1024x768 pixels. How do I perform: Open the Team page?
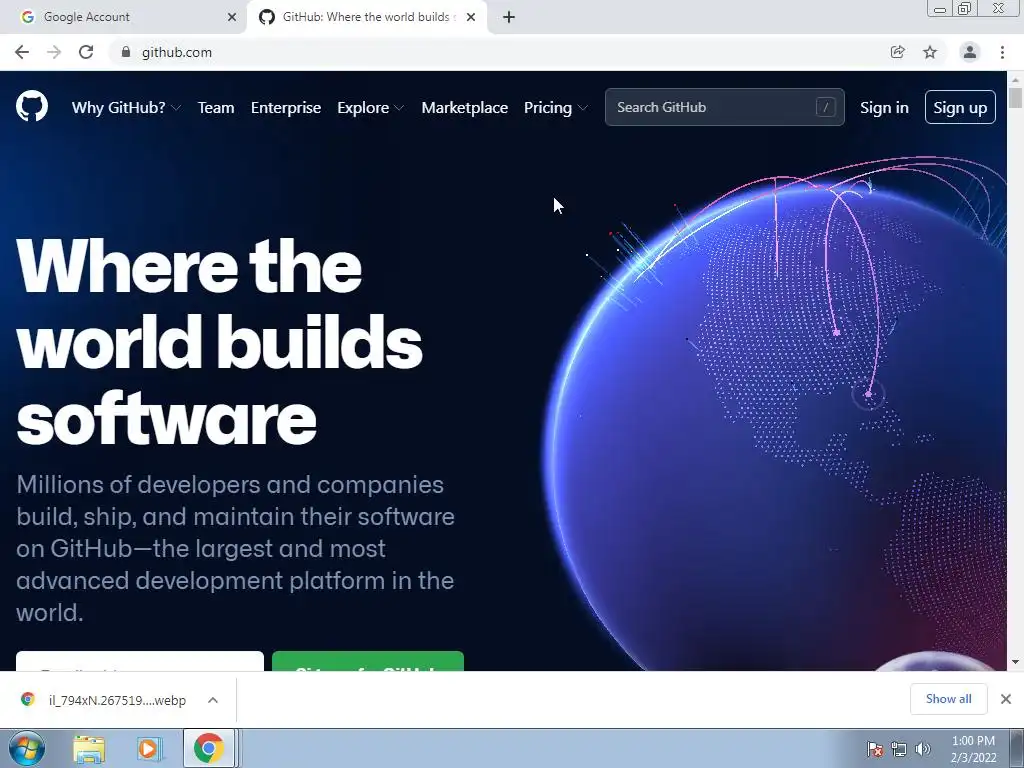coord(216,108)
